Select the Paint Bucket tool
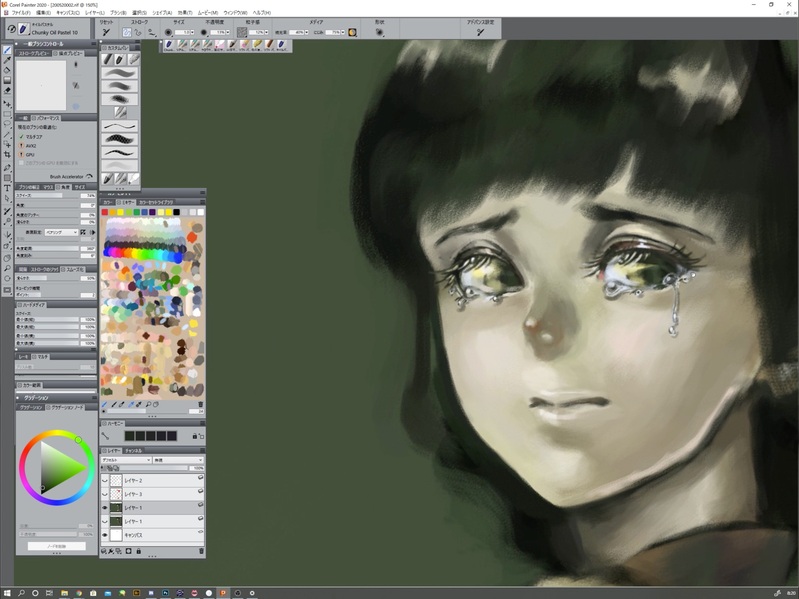Image resolution: width=799 pixels, height=599 pixels. (7, 70)
